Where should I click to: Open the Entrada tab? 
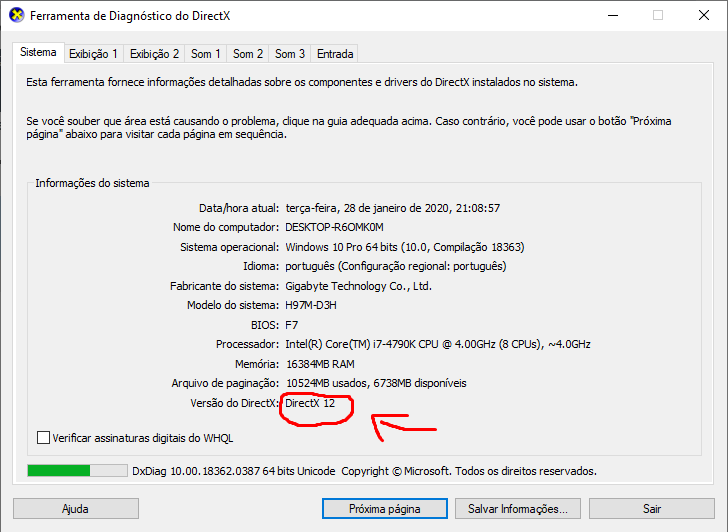tap(335, 54)
